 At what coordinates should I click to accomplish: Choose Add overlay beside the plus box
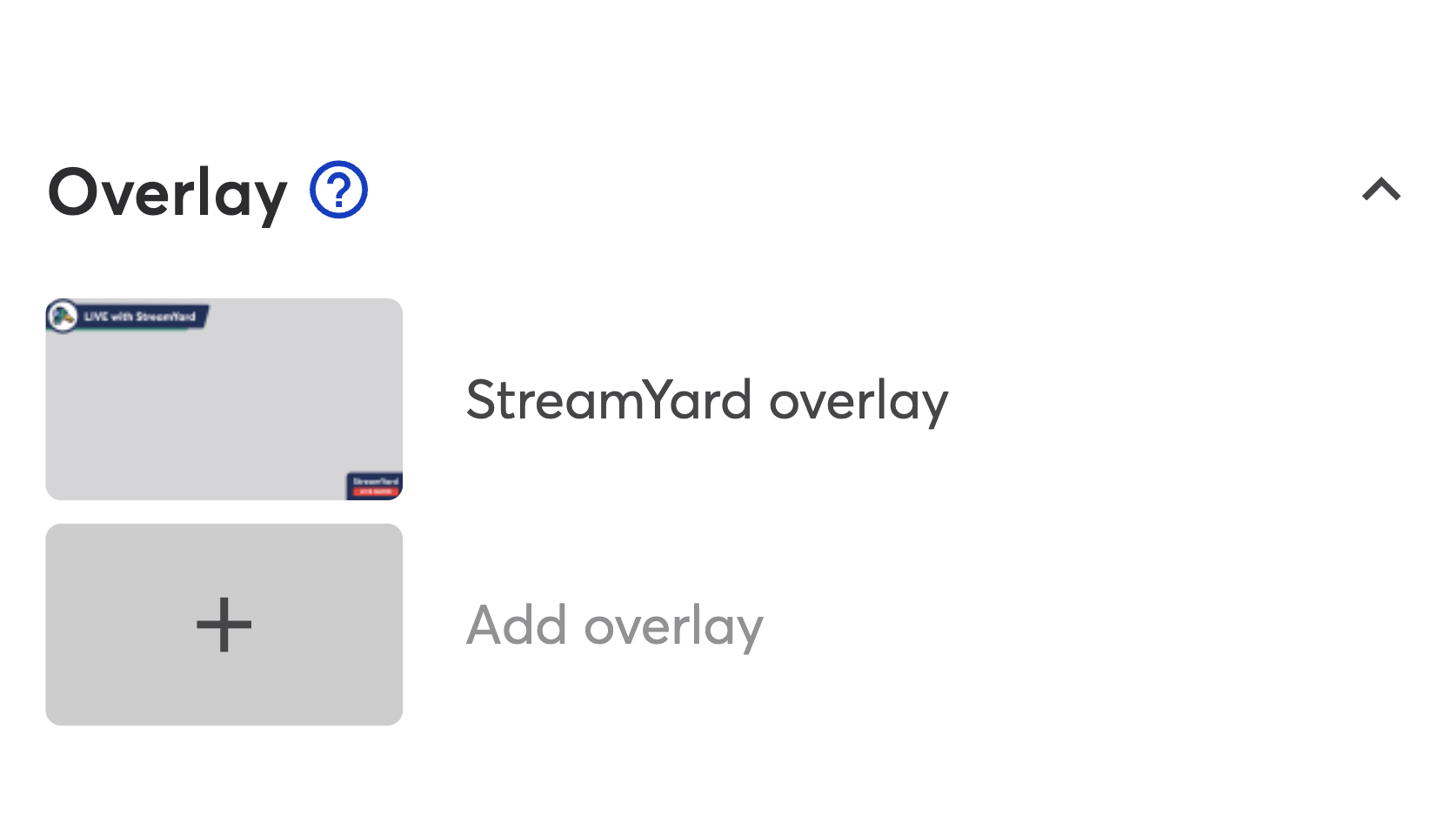pyautogui.click(x=615, y=626)
